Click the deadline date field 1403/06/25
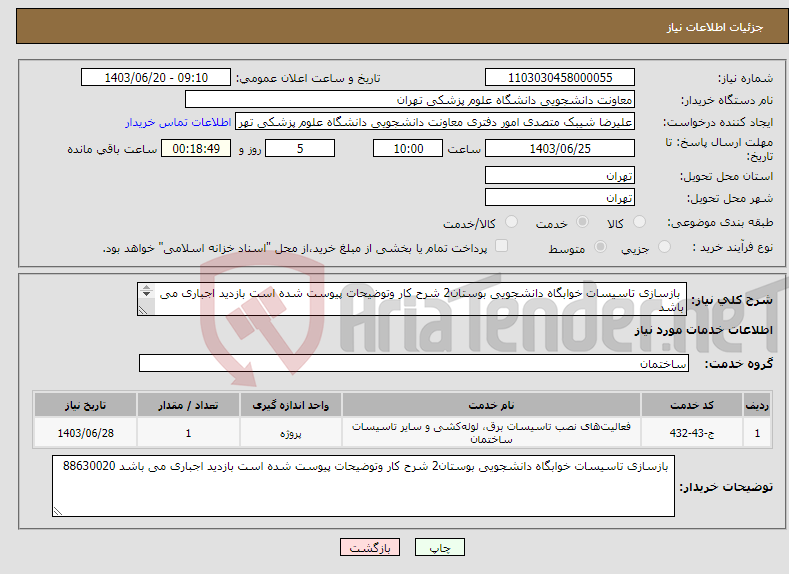This screenshot has width=789, height=574. click(560, 148)
